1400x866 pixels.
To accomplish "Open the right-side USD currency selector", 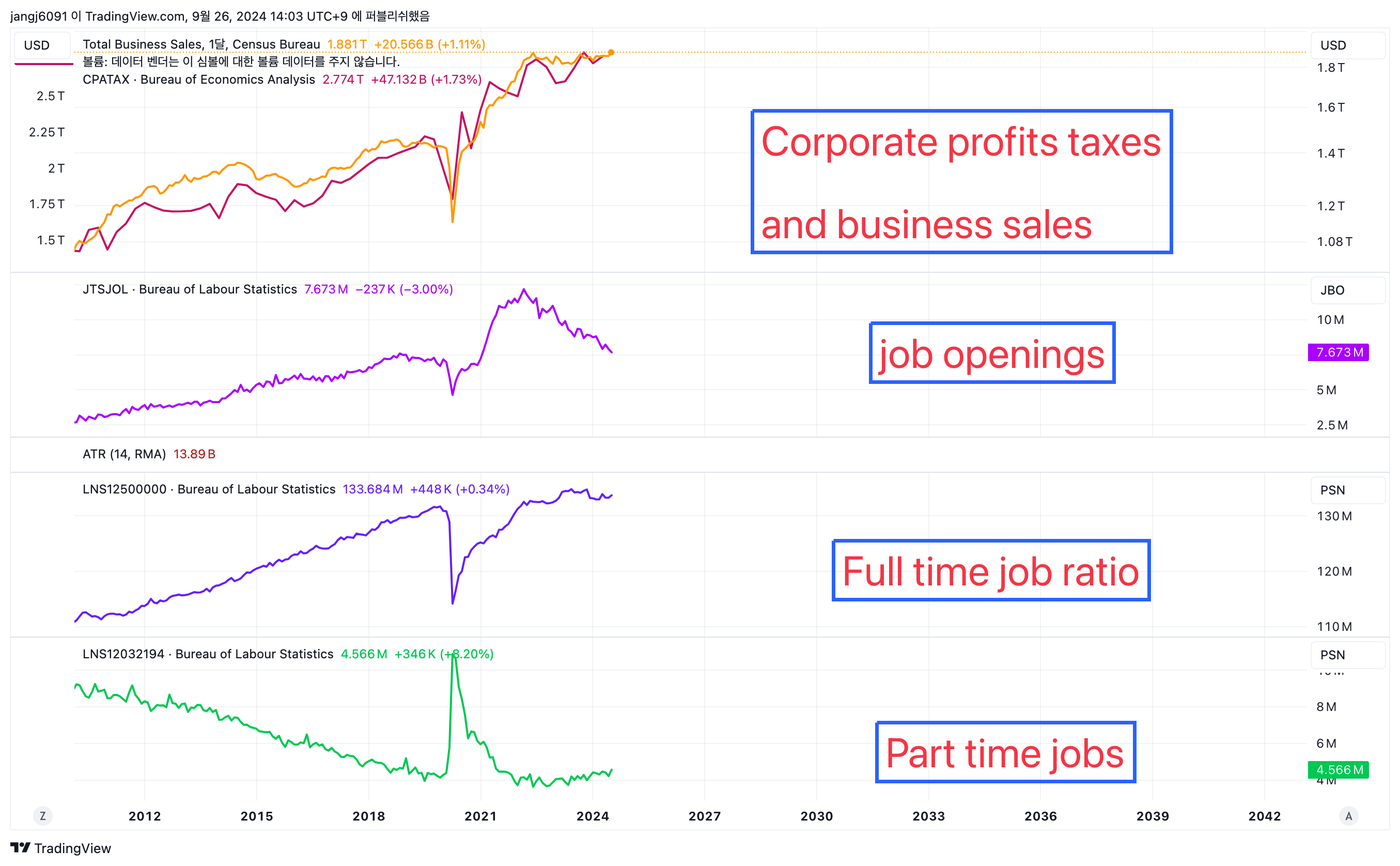I will pyautogui.click(x=1332, y=45).
